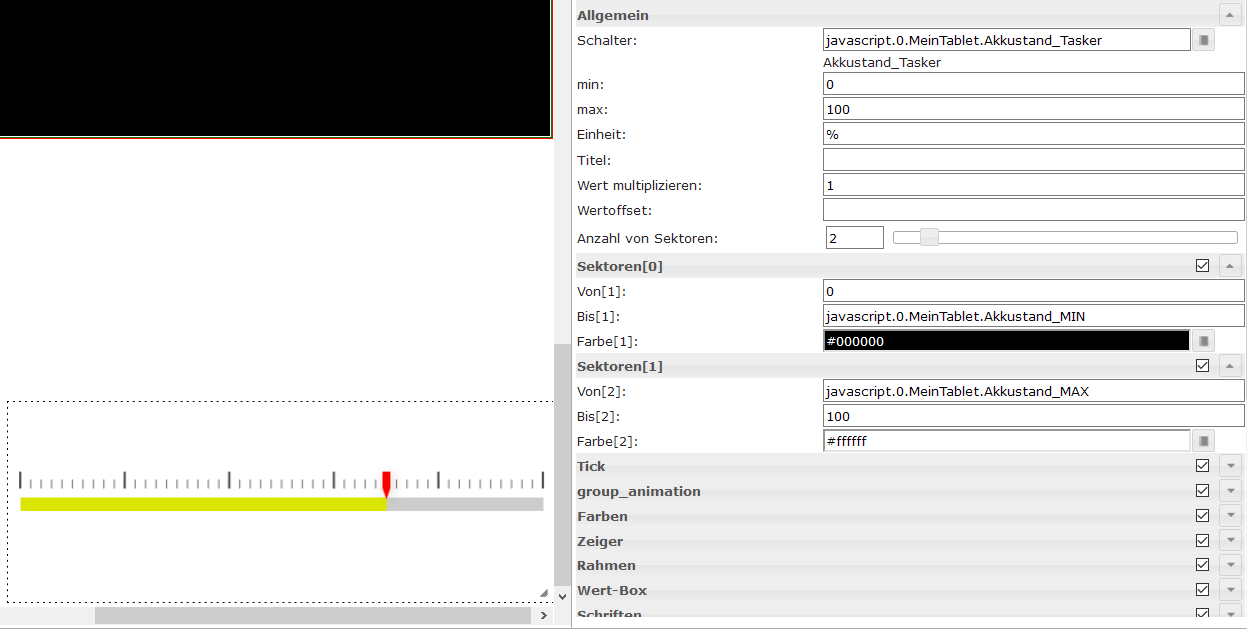Click the empty Titel field

(x=1033, y=160)
